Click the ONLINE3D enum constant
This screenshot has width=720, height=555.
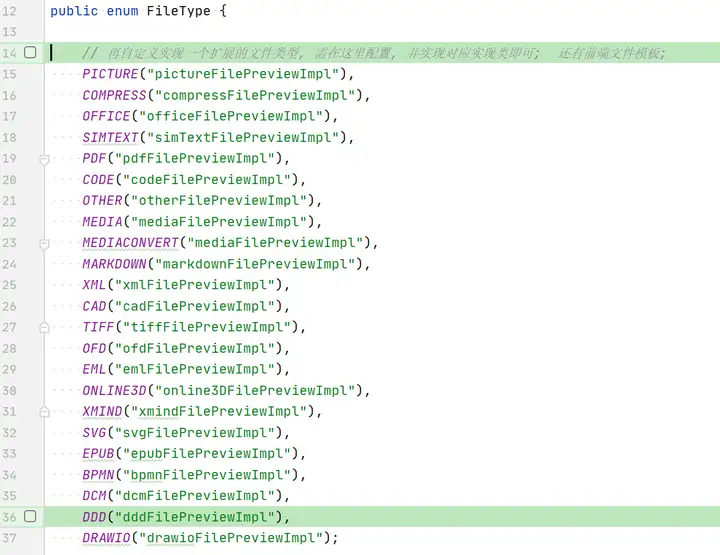pos(114,391)
